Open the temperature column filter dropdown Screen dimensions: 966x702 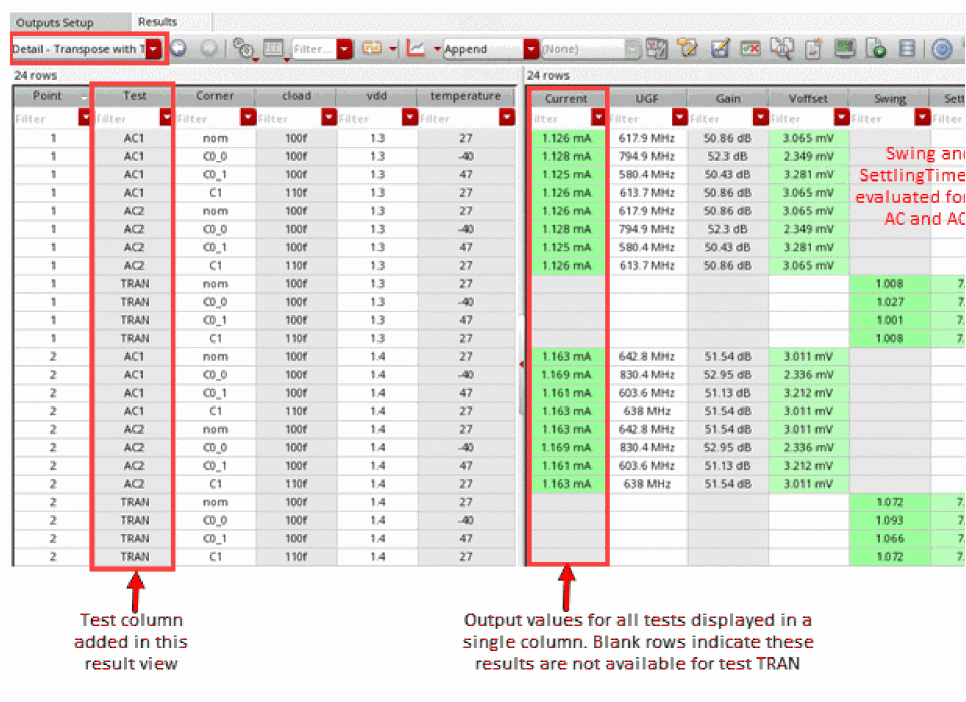(507, 117)
